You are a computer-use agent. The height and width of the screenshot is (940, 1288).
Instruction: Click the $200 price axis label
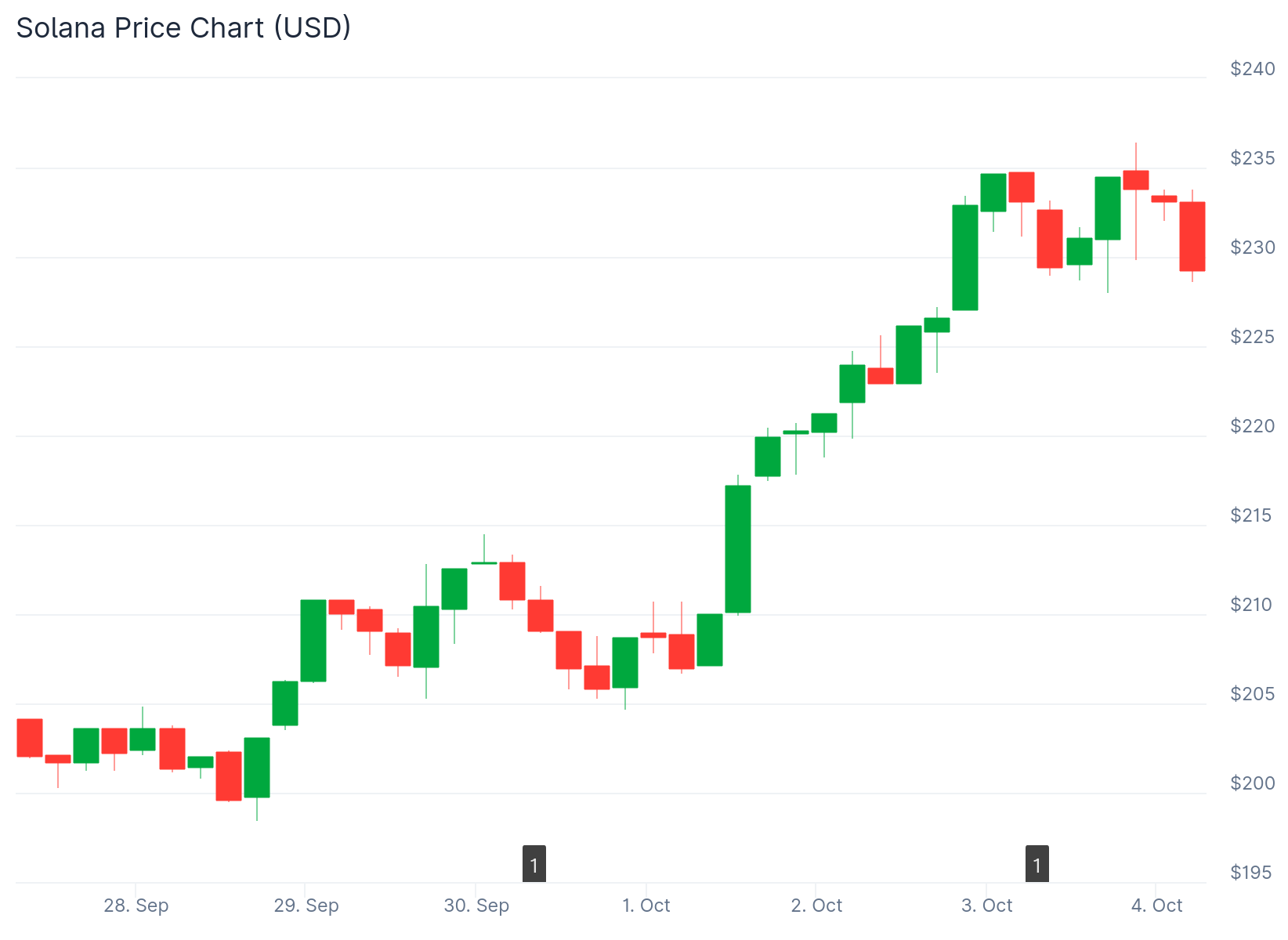point(1253,783)
